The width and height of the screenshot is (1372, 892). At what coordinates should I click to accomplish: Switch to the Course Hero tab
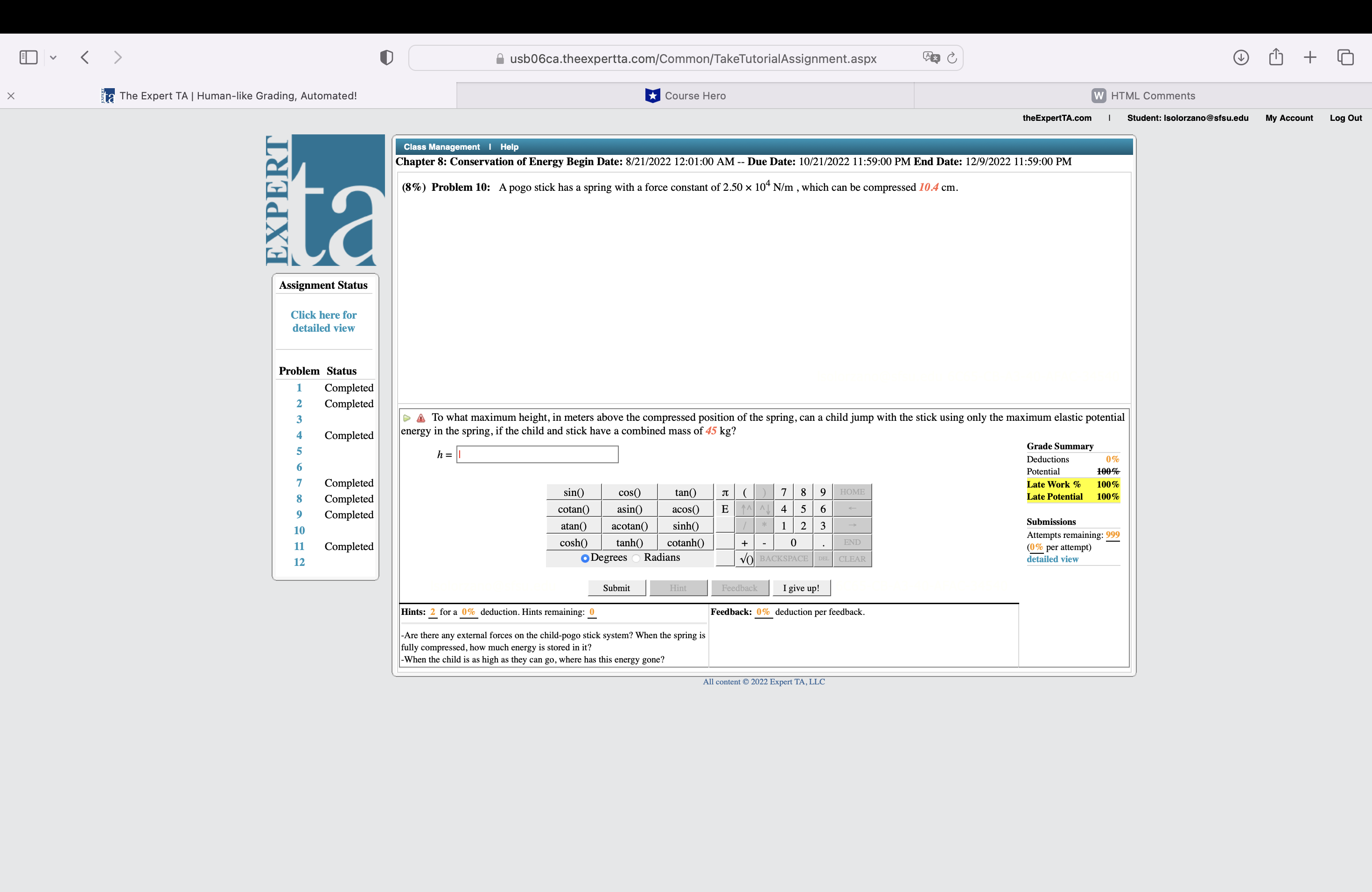[685, 95]
